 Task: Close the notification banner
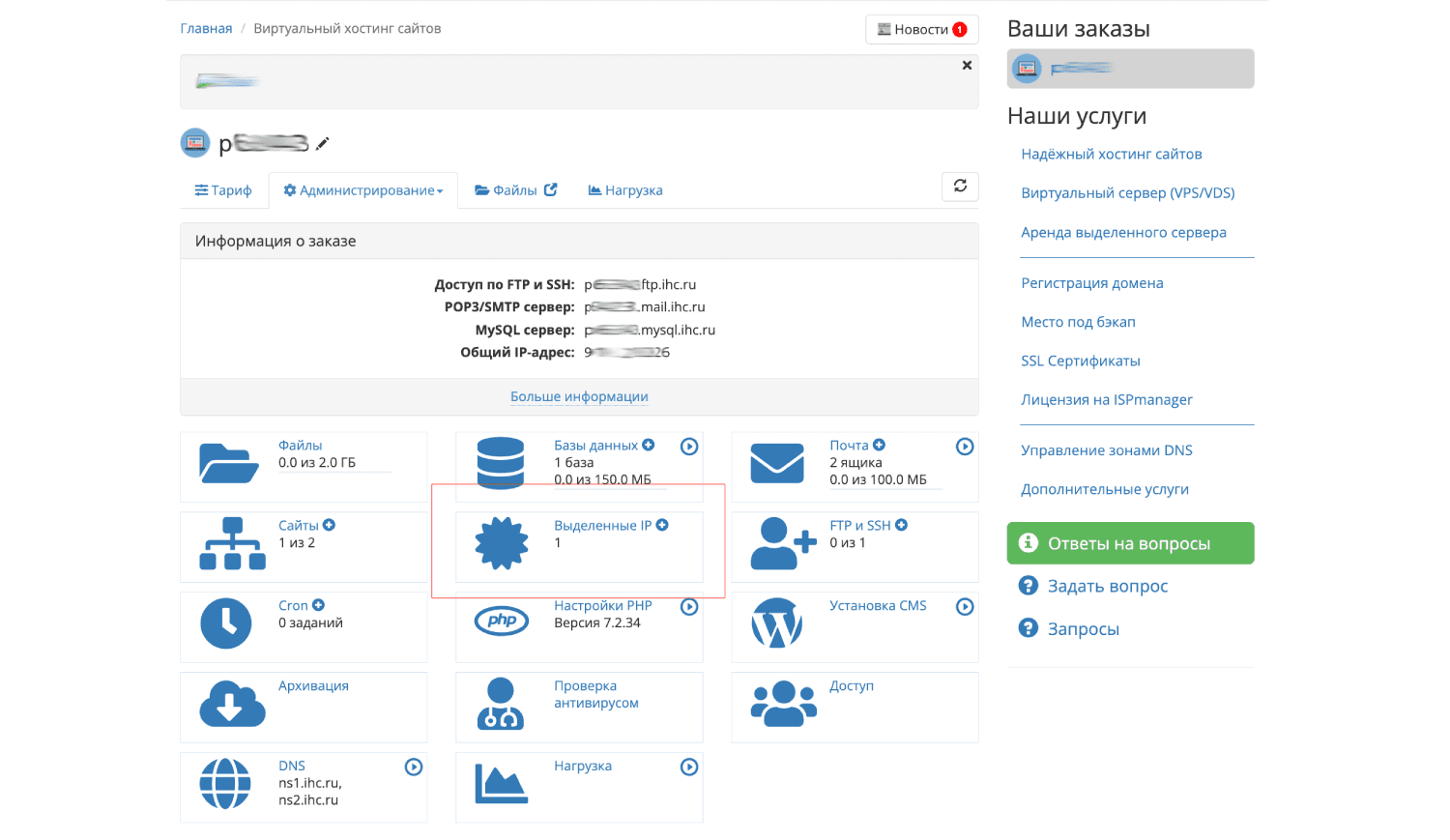point(967,66)
